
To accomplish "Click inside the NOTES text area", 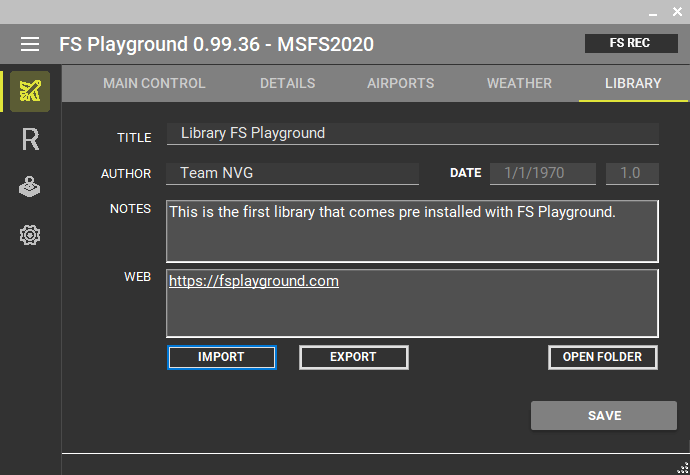I will click(x=412, y=231).
